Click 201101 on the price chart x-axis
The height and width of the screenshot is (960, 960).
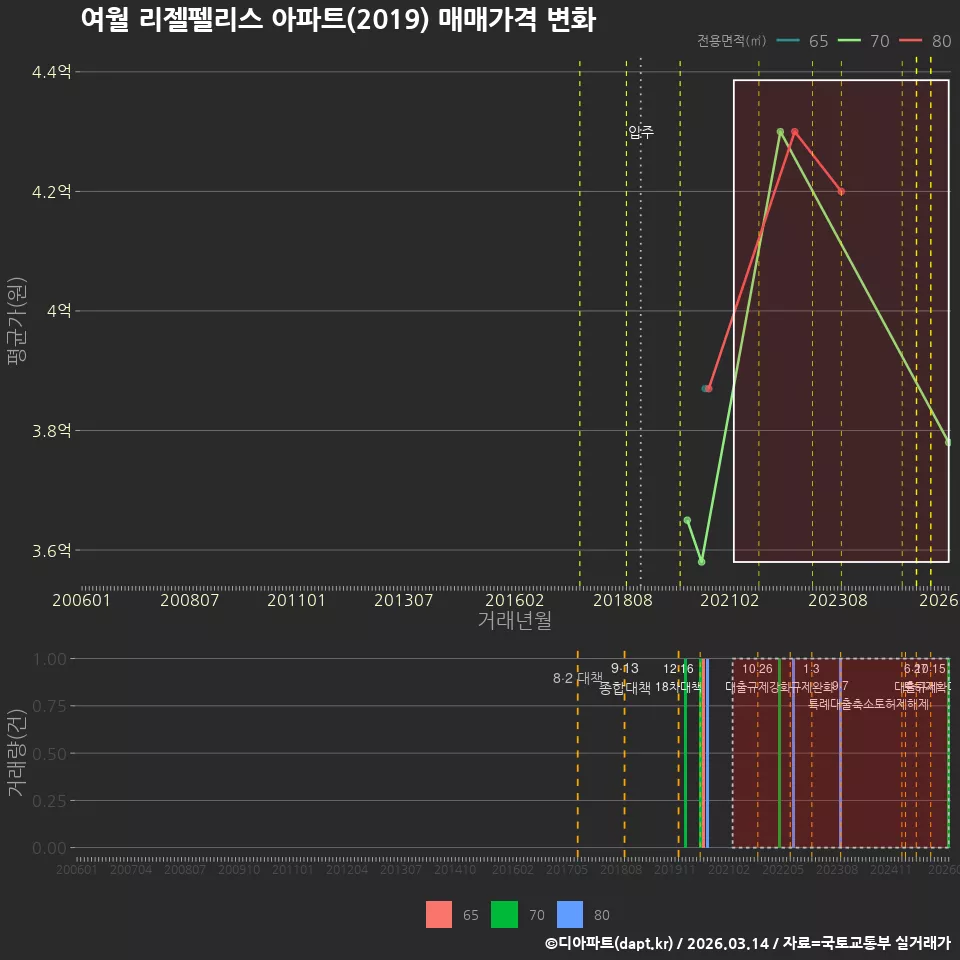tap(296, 600)
